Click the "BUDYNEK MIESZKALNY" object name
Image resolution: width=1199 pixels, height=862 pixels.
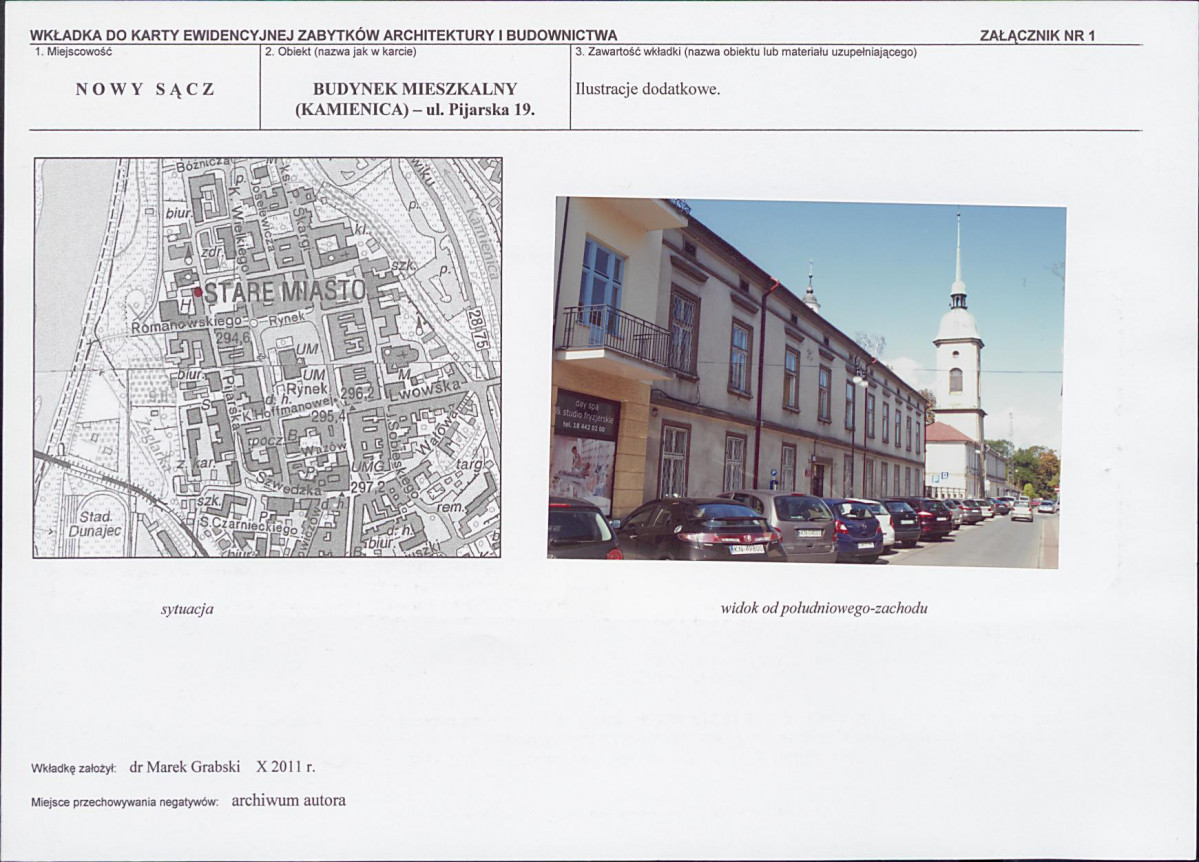coord(415,89)
